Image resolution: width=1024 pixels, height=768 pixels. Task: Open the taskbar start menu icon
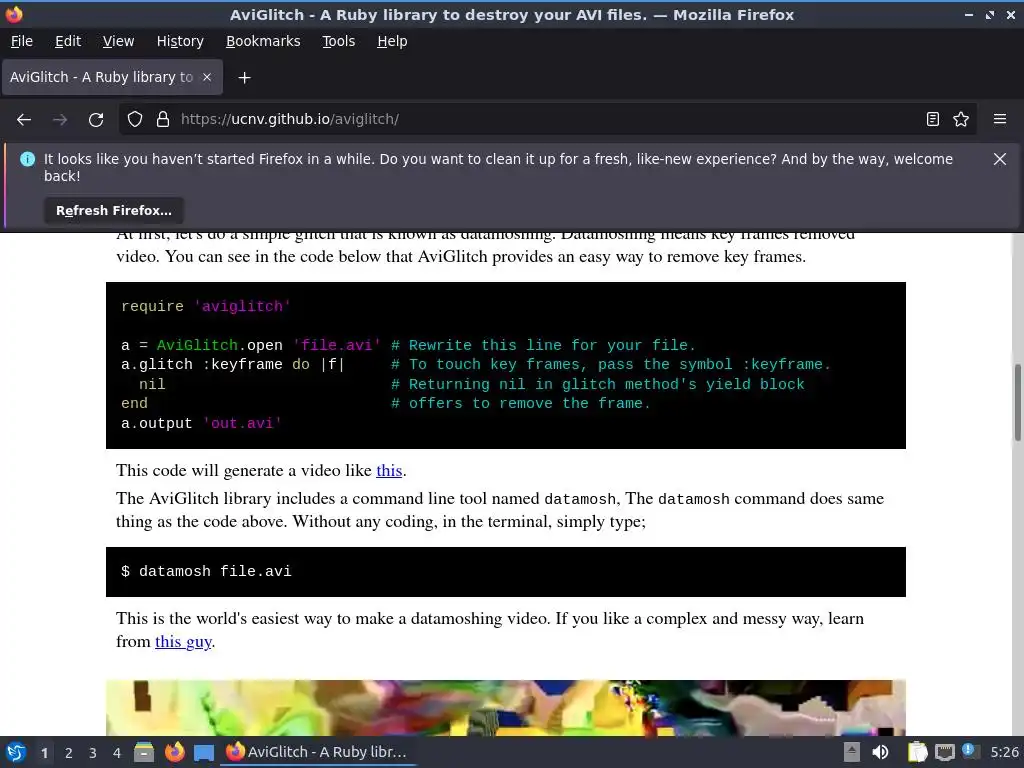tap(16, 752)
